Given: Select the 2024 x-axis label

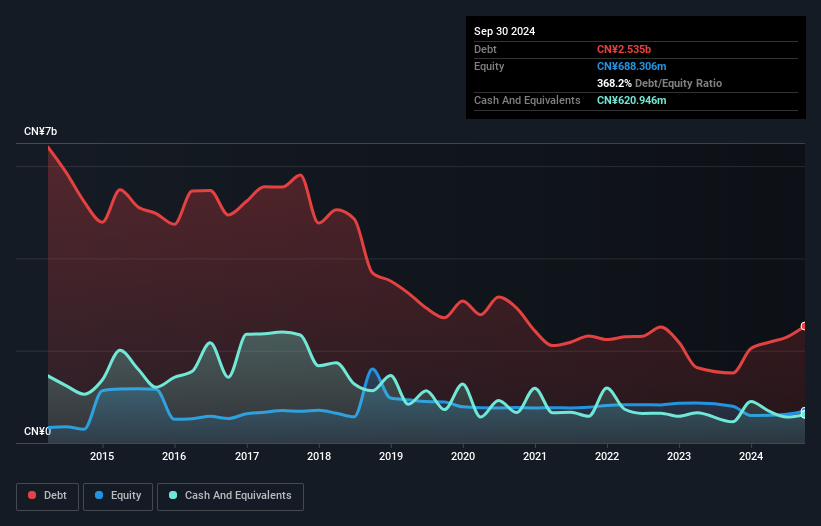Looking at the screenshot, I should click(x=751, y=456).
